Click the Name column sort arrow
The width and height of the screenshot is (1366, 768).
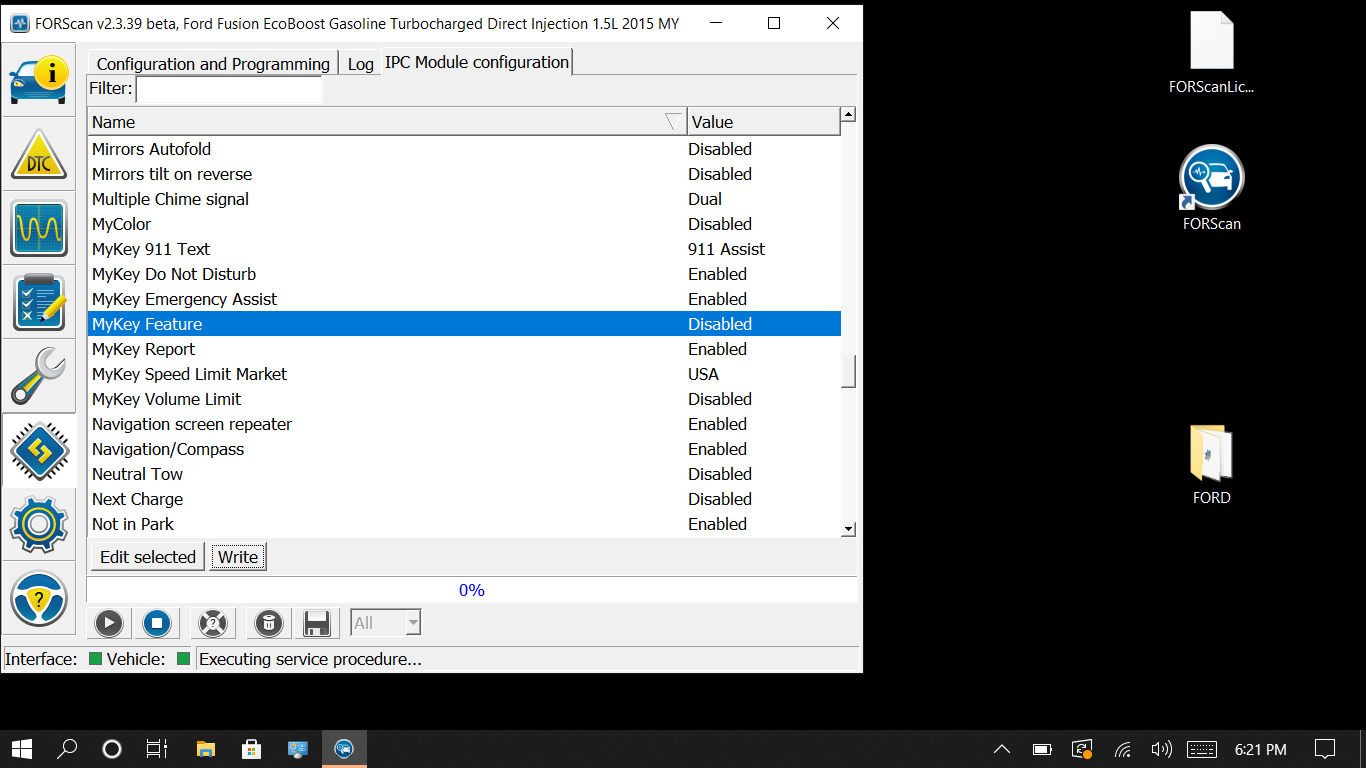(673, 122)
